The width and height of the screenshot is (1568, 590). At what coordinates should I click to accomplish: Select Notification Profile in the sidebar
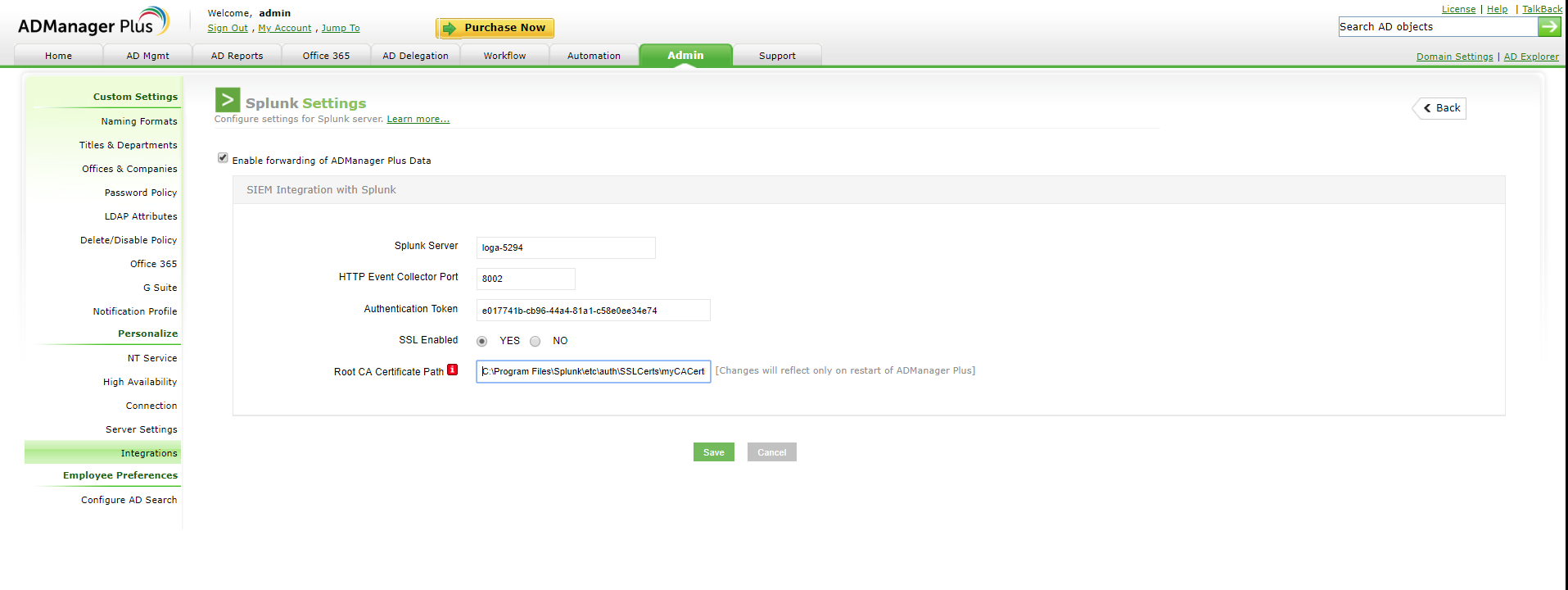(135, 311)
